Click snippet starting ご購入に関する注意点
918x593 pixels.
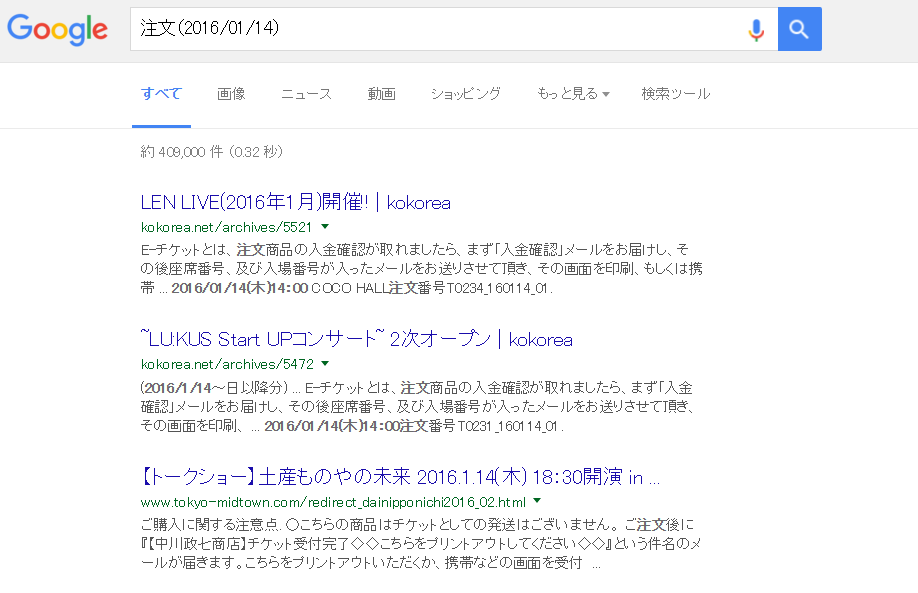pos(420,544)
